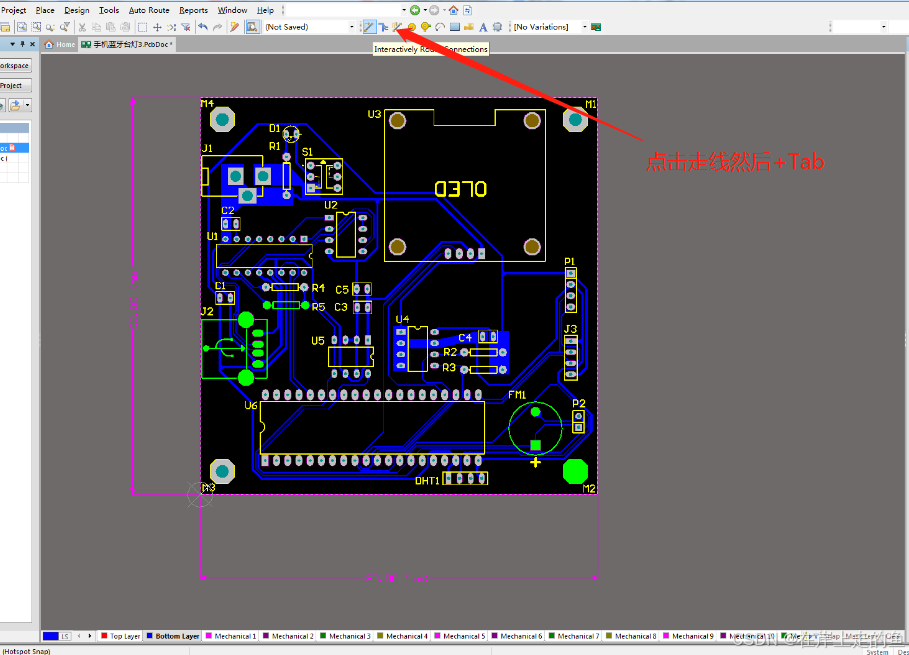
Task: Open the Design menu
Action: (x=77, y=10)
